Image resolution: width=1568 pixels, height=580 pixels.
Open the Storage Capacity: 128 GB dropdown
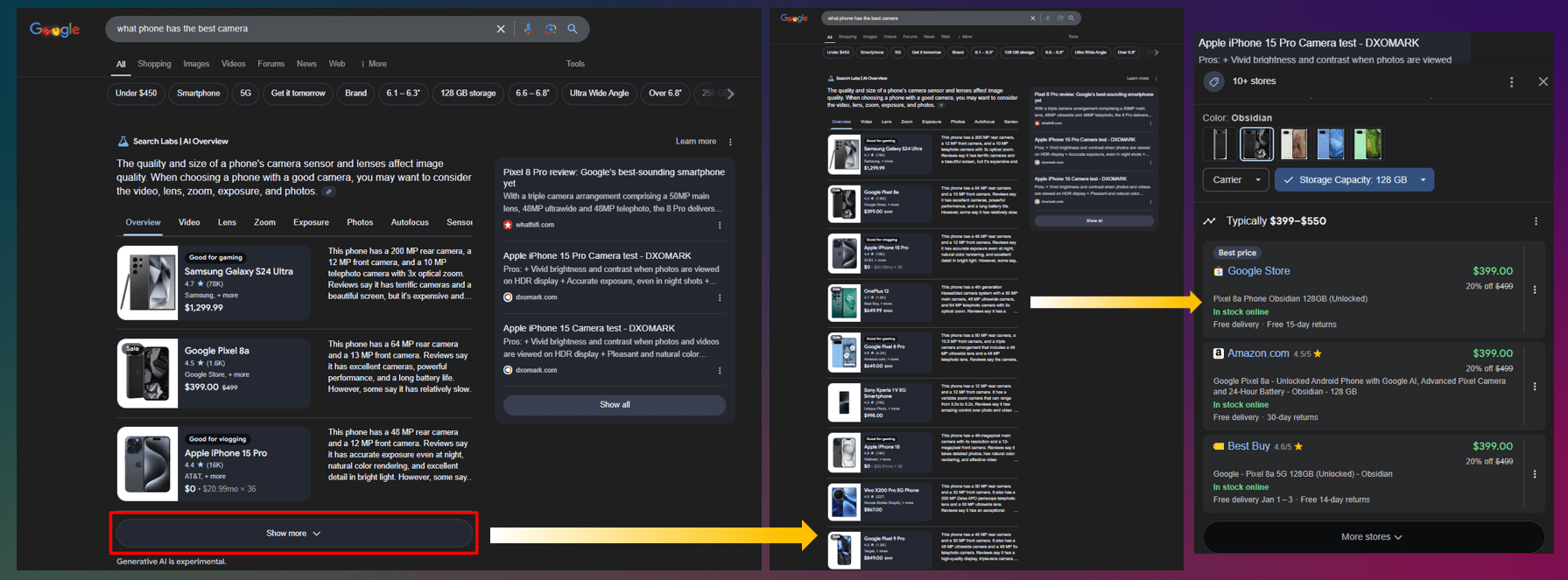click(x=1354, y=180)
